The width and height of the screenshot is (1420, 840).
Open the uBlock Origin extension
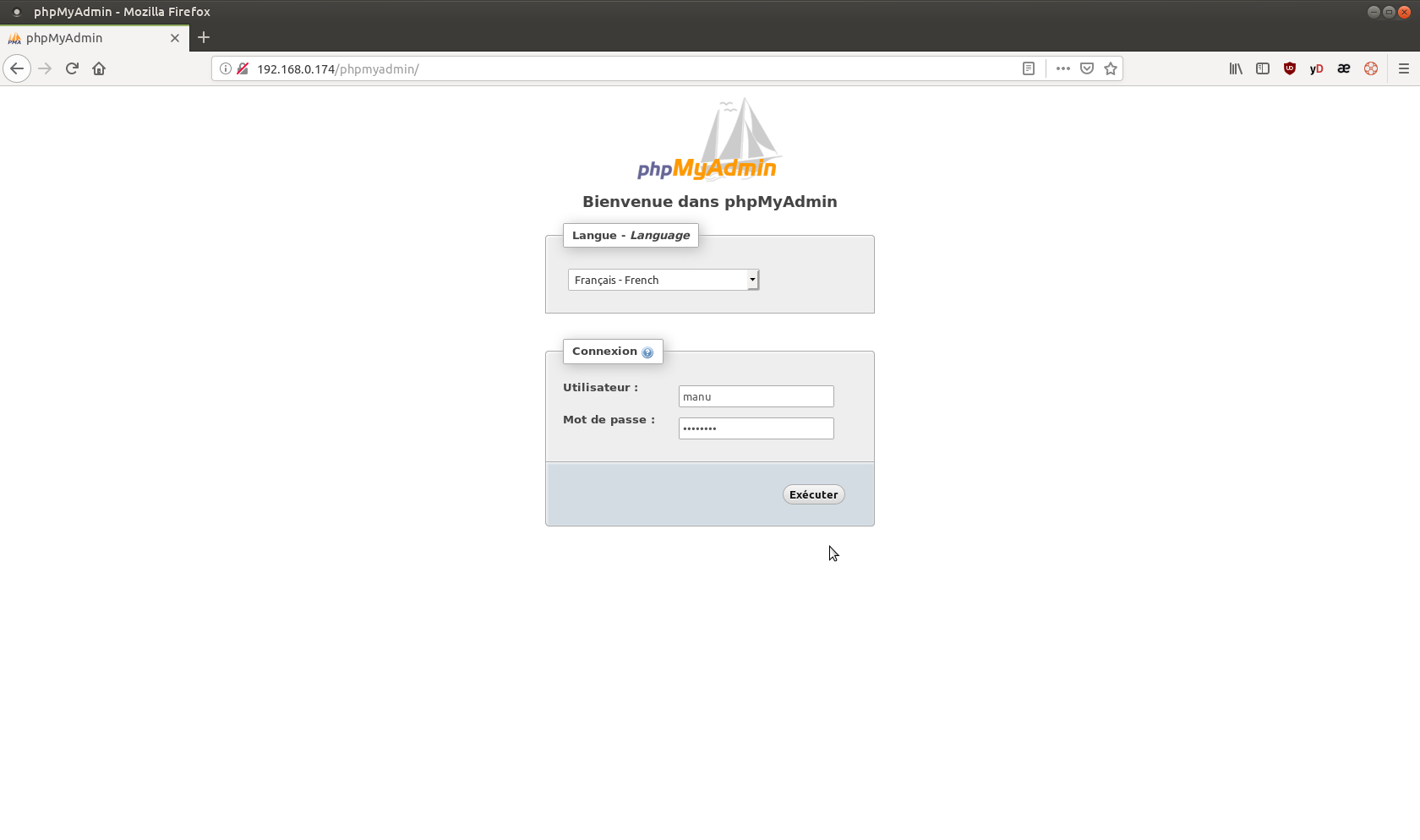point(1289,68)
